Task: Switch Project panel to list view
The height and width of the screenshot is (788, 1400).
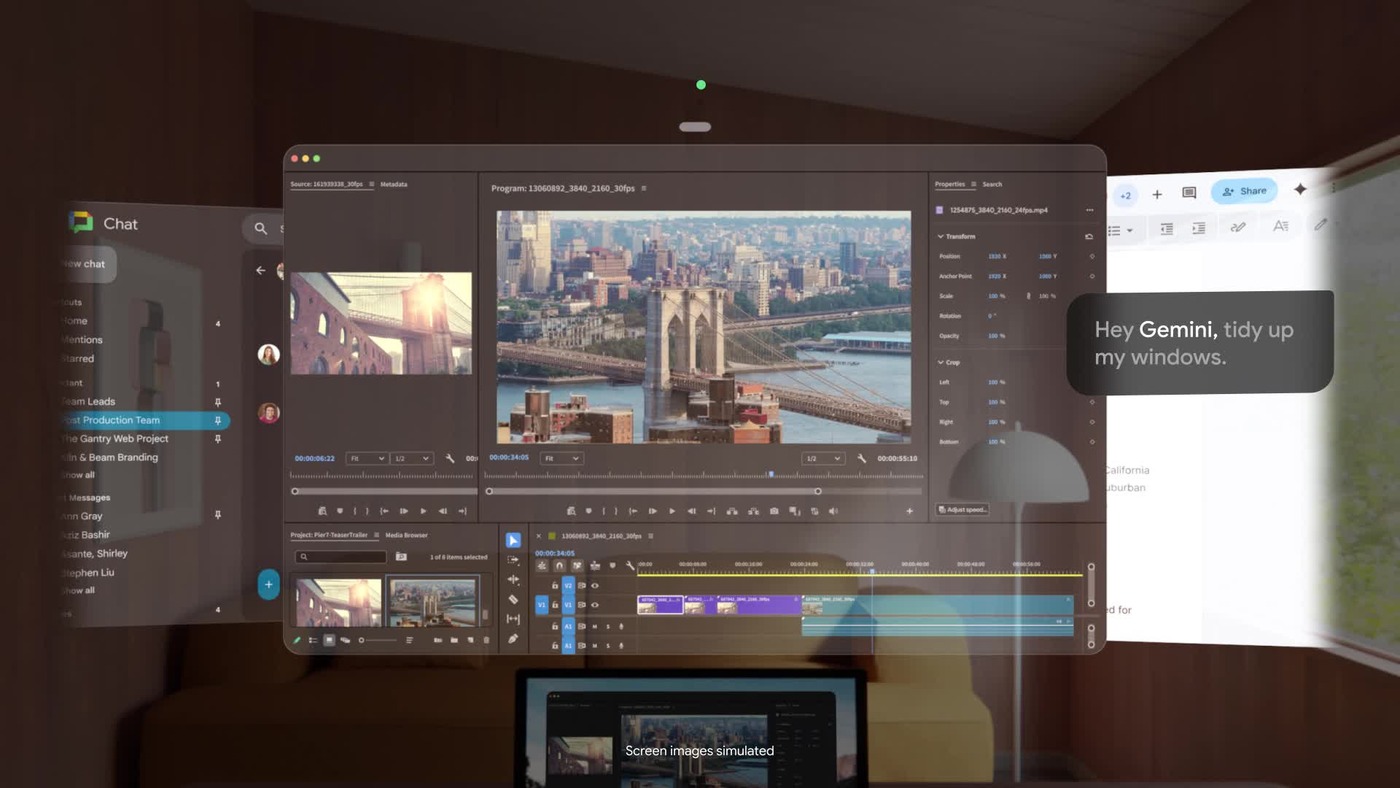Action: point(313,640)
